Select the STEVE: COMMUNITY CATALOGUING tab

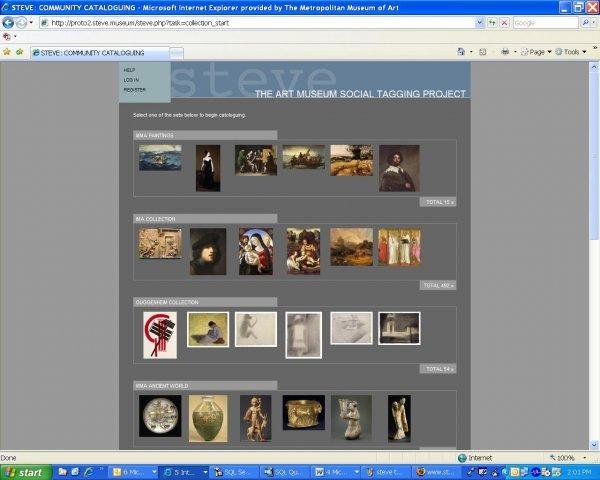tap(99, 53)
